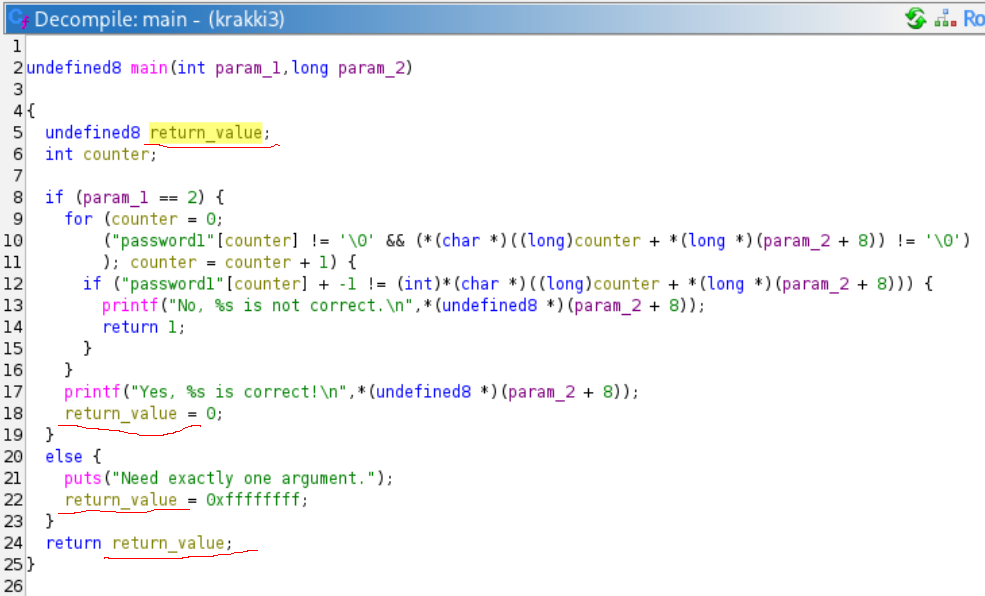
Task: Click the blue 'Ro' toolbar item
Action: [x=973, y=19]
